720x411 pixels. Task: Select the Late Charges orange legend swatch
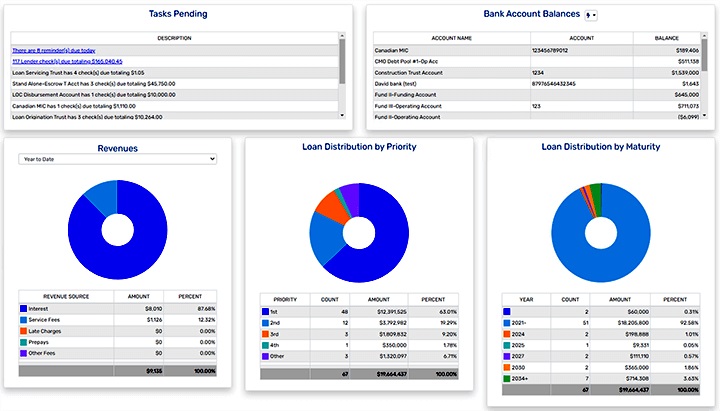click(25, 331)
